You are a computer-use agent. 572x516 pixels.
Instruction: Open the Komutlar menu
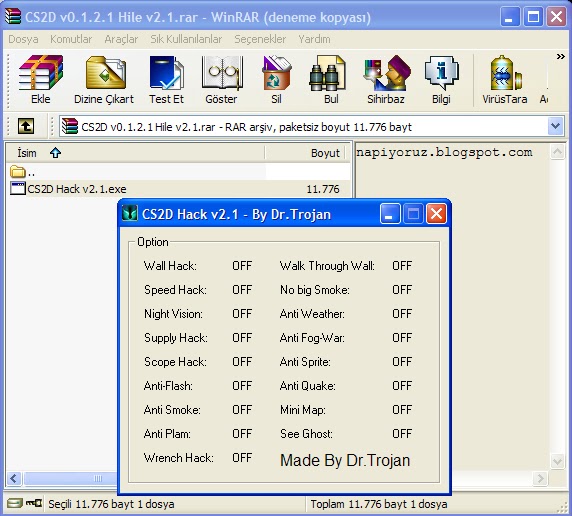[71, 39]
